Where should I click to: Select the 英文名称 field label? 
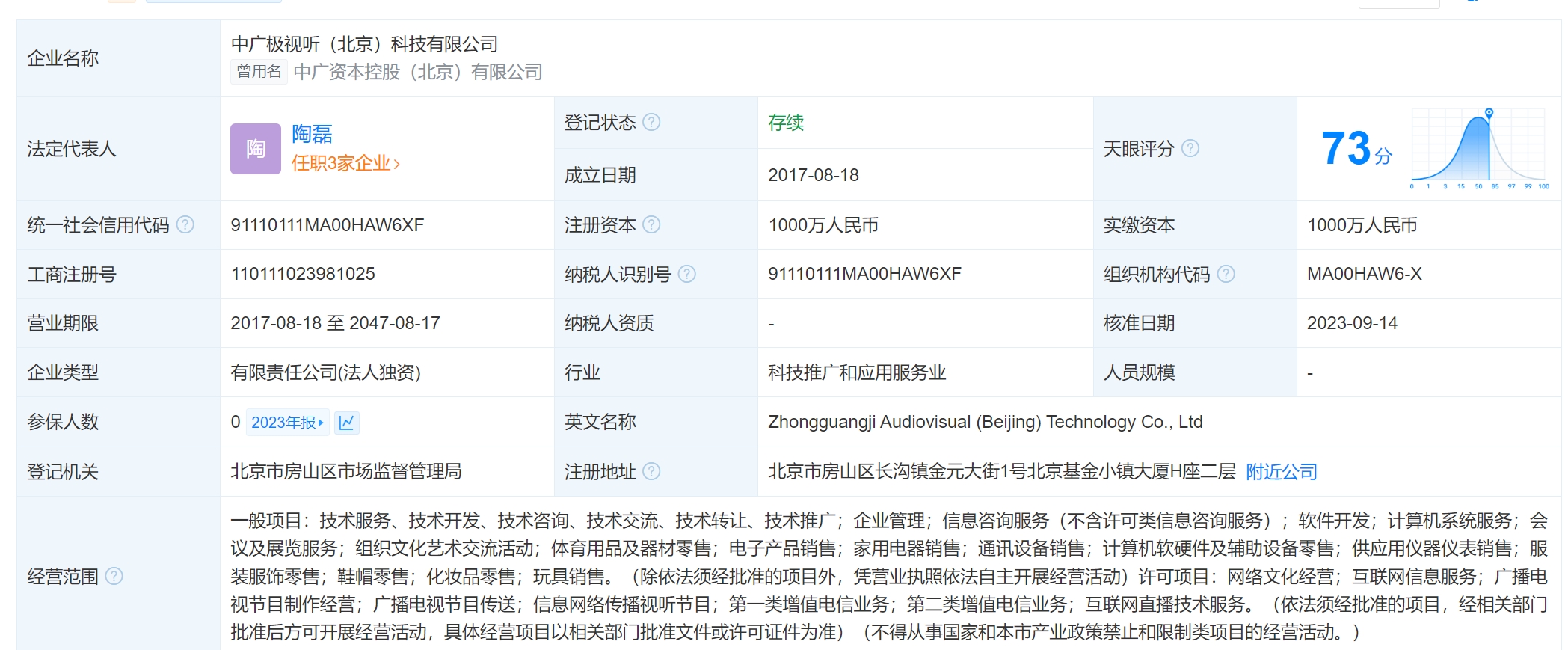coord(600,422)
